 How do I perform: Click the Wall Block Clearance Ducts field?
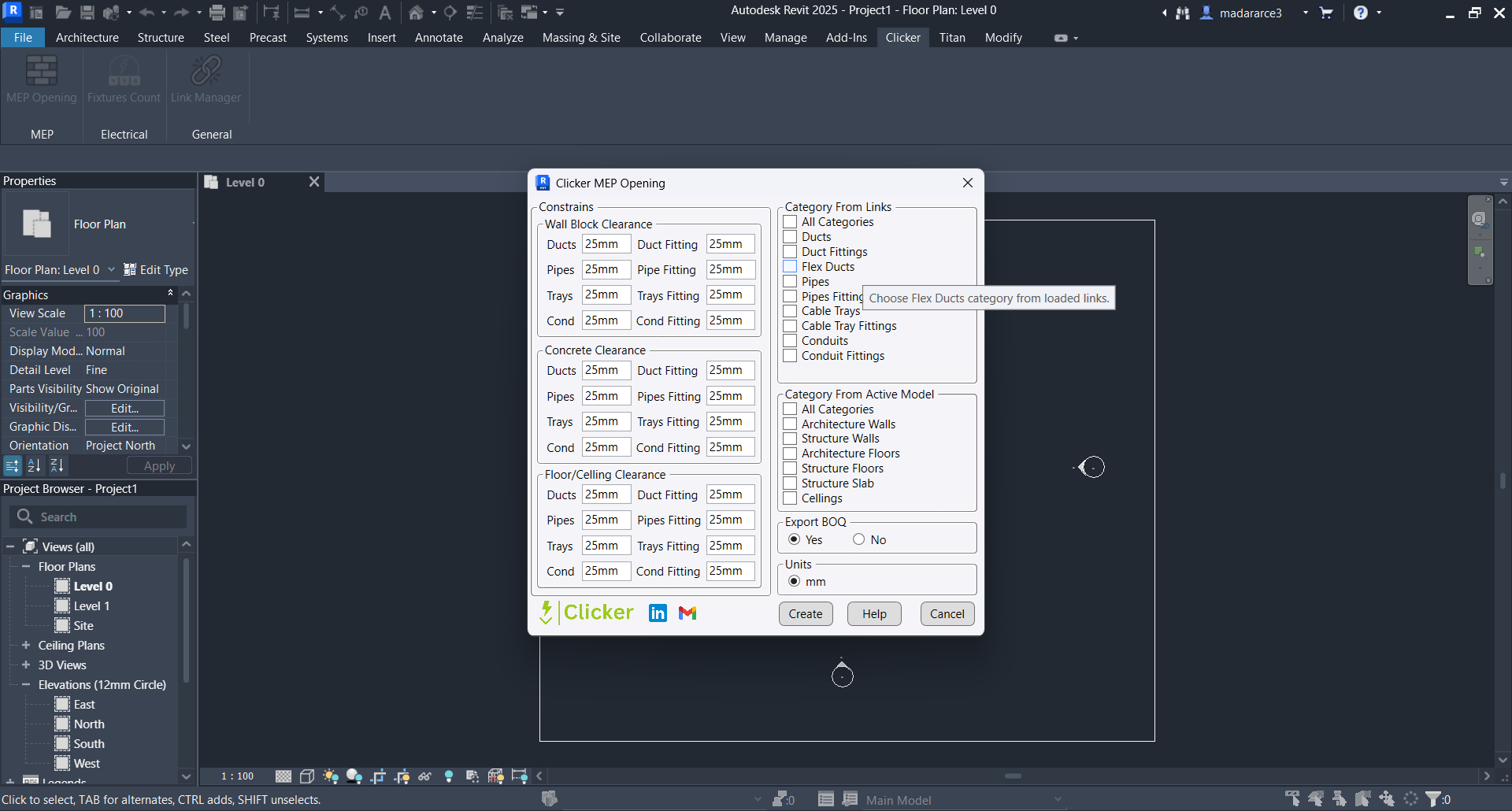tap(606, 244)
